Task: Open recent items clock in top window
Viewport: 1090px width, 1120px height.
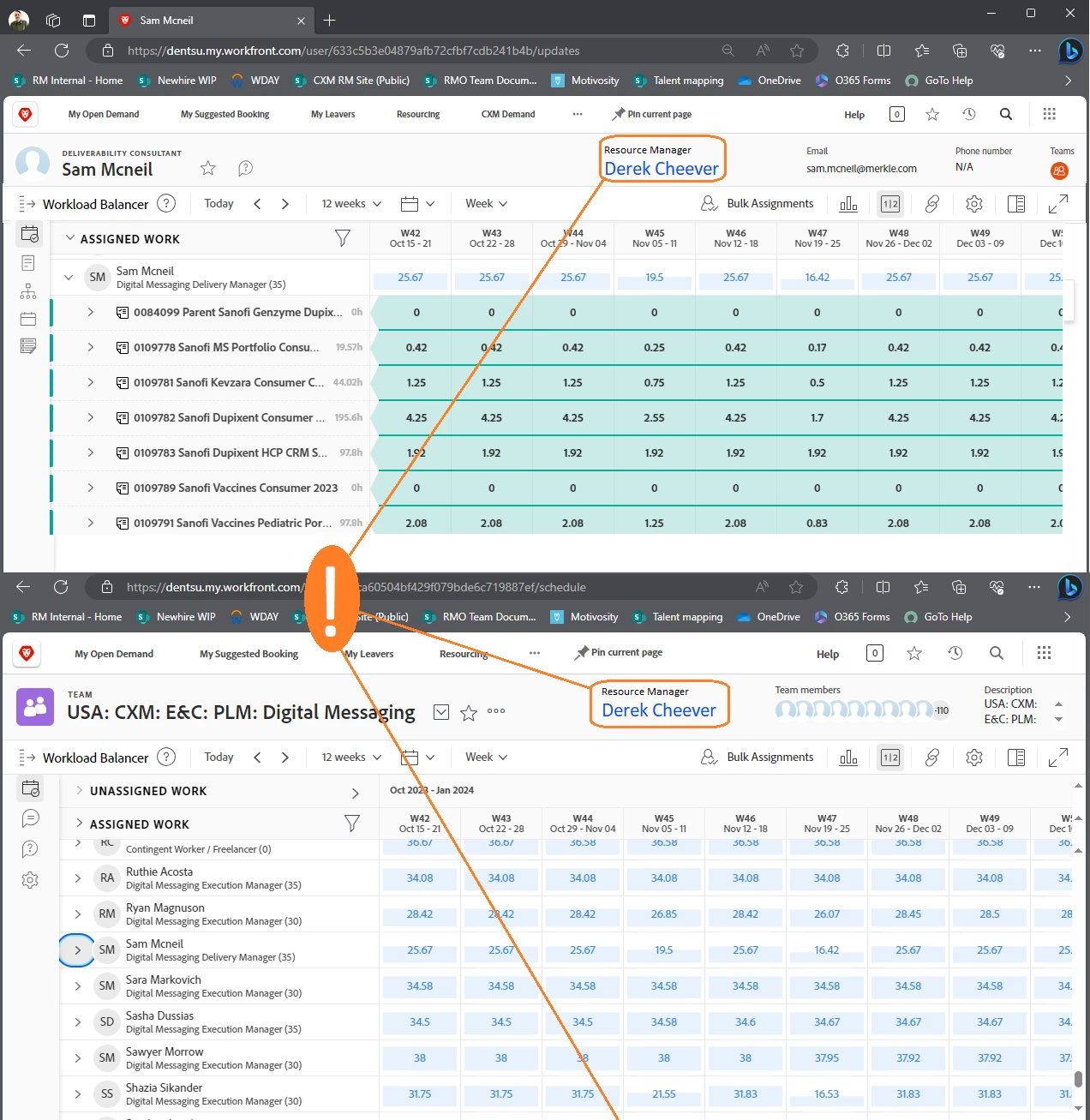Action: tap(969, 114)
